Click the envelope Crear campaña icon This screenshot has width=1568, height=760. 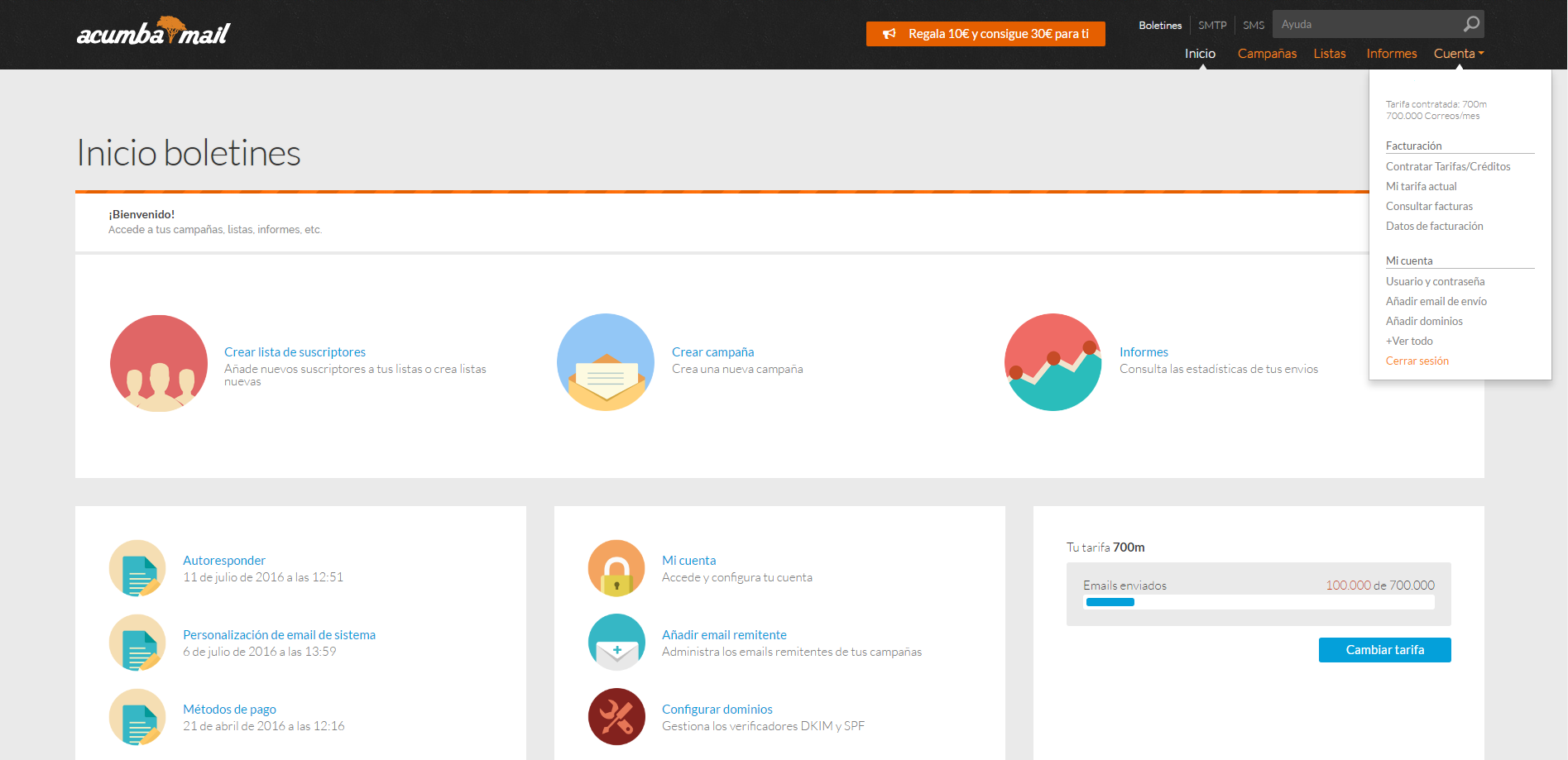click(606, 363)
